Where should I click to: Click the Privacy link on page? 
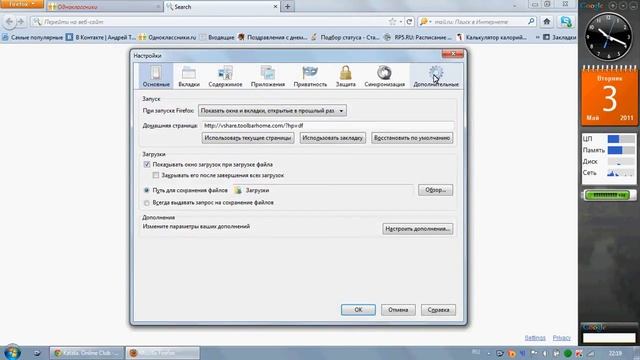(562, 338)
